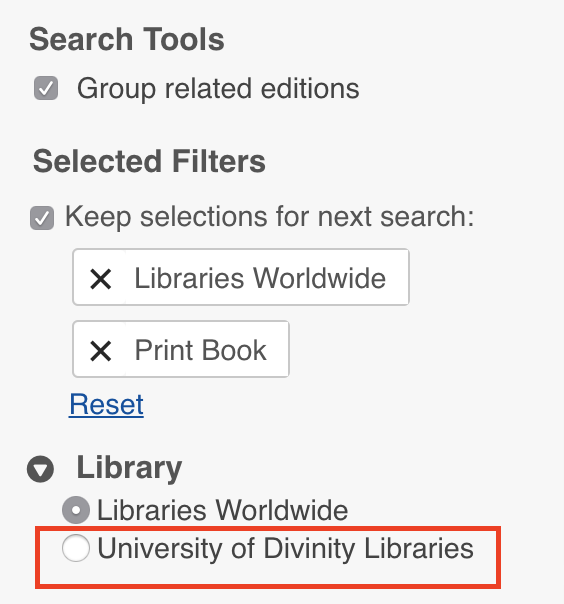Viewport: 564px width, 604px height.
Task: Remove the Libraries Worldwide filter via X icon
Action: click(x=101, y=279)
